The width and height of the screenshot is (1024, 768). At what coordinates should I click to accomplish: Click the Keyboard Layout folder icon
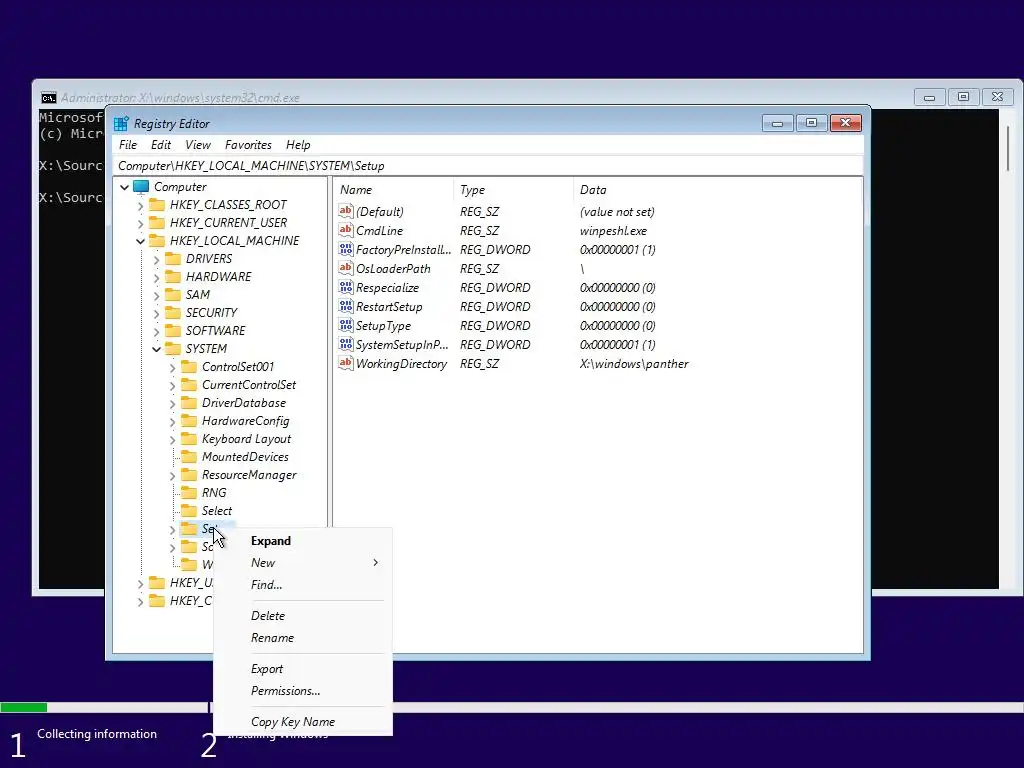tap(189, 439)
